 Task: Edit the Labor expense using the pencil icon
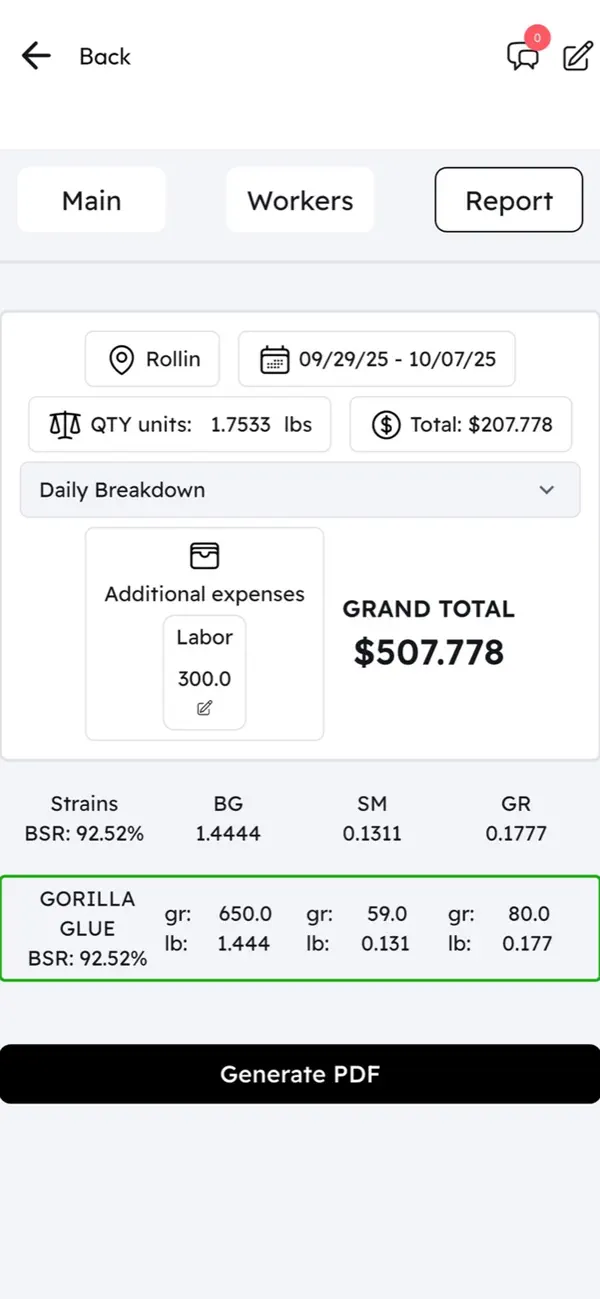coord(204,708)
